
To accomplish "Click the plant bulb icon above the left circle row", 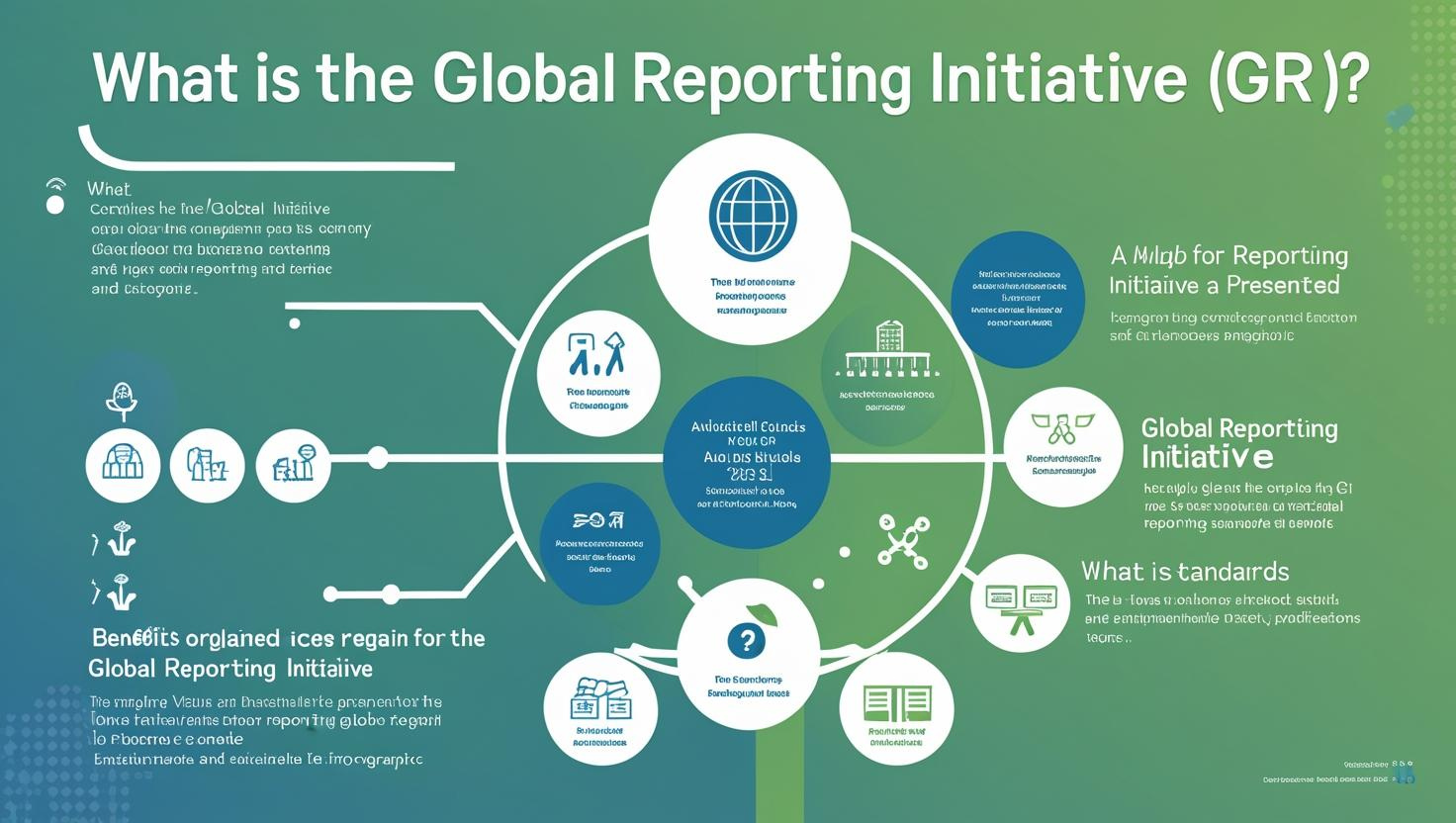I will pyautogui.click(x=122, y=401).
